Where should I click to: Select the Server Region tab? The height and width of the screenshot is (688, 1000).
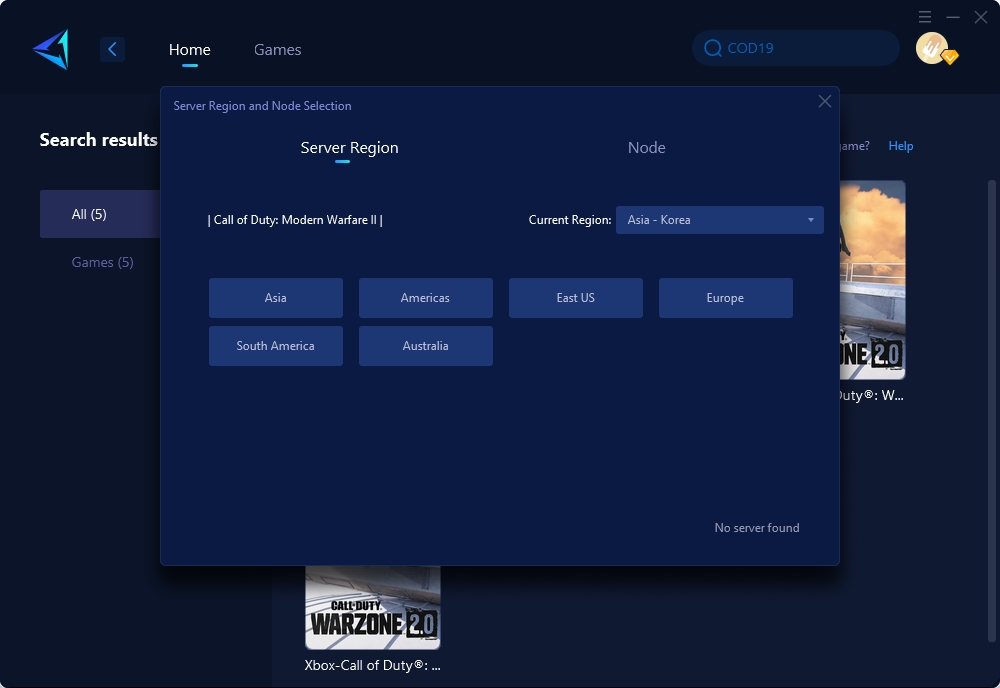pos(349,148)
